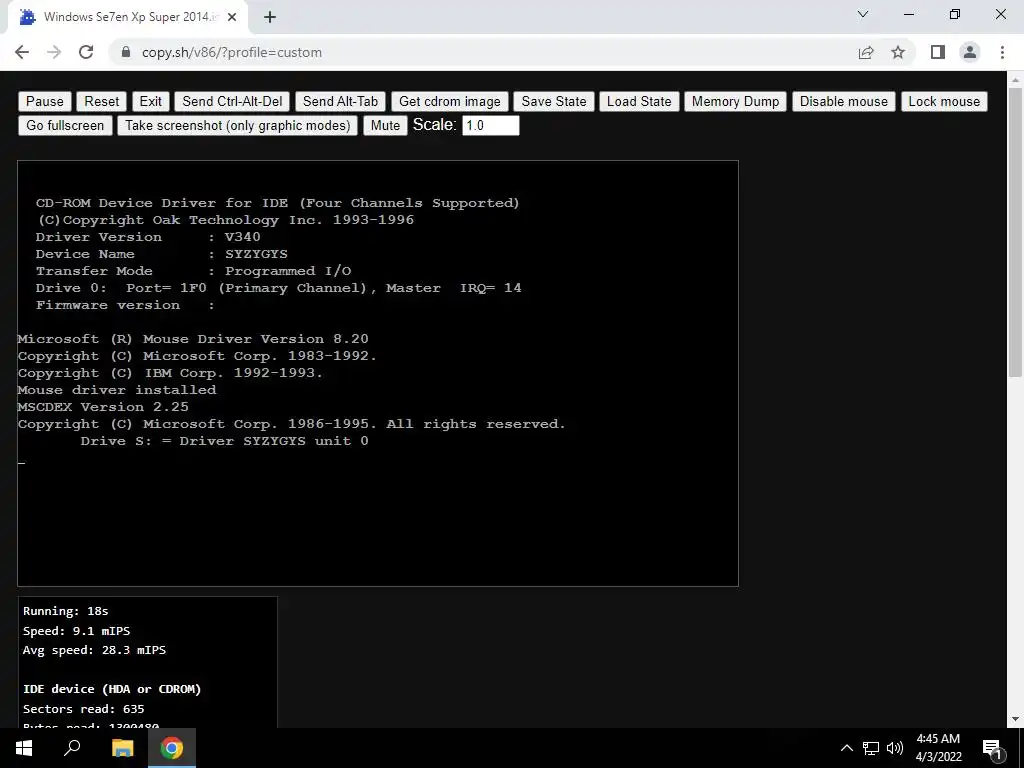Click the 'Sectors read: 635' text
Image resolution: width=1024 pixels, height=768 pixels.
84,709
